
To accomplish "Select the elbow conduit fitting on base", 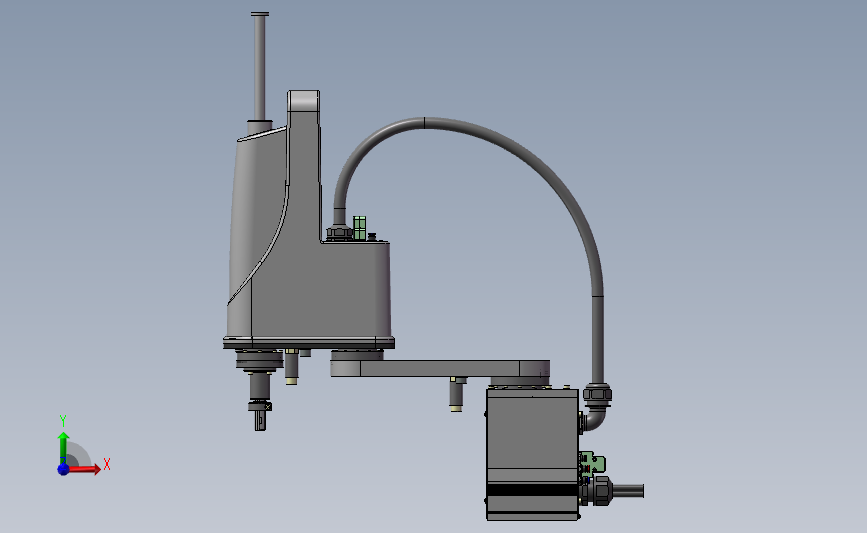I will [595, 407].
